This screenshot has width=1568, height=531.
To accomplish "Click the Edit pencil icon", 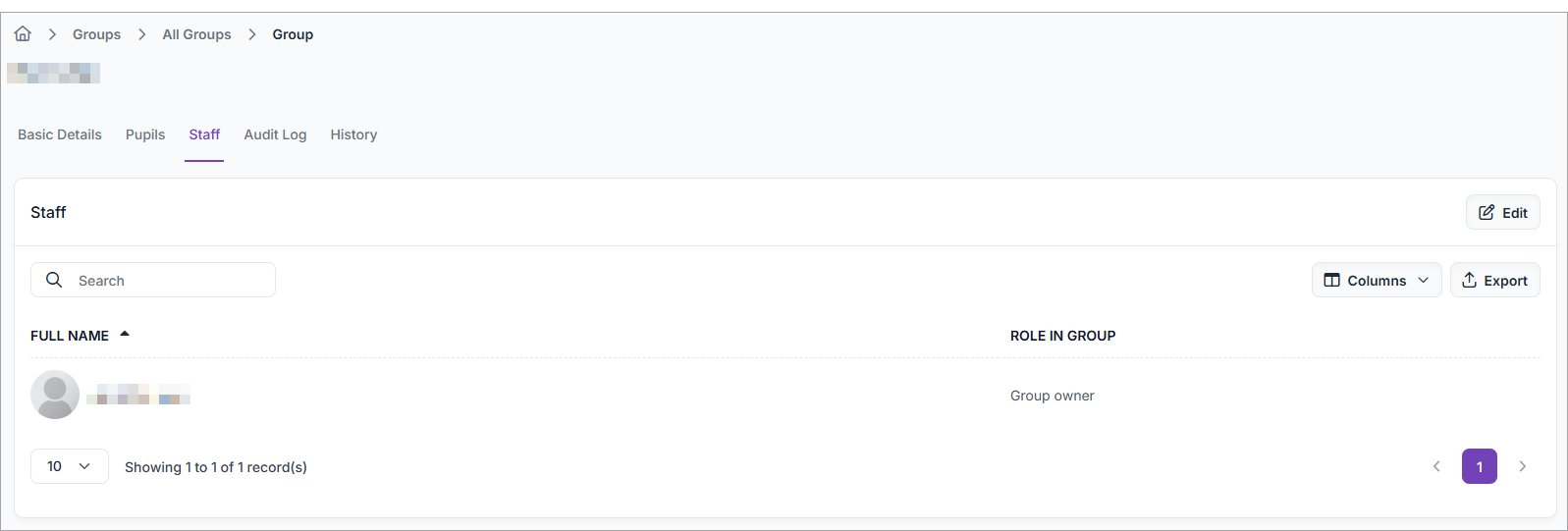I will coord(1487,212).
